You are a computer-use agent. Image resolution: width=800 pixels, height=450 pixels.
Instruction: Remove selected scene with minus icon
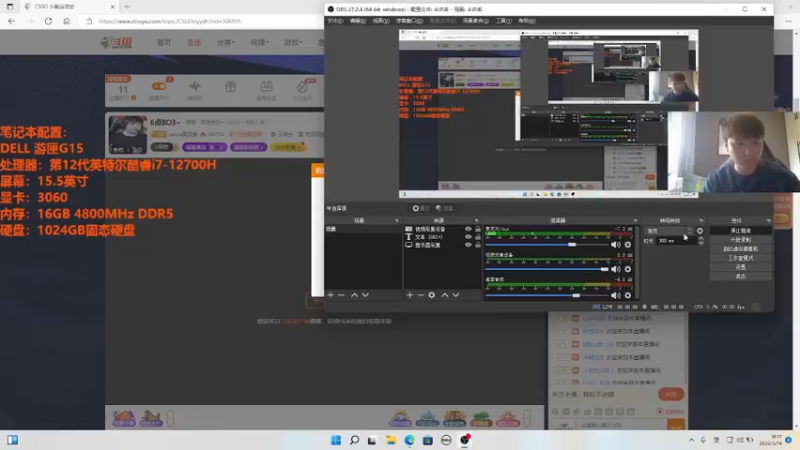click(341, 295)
